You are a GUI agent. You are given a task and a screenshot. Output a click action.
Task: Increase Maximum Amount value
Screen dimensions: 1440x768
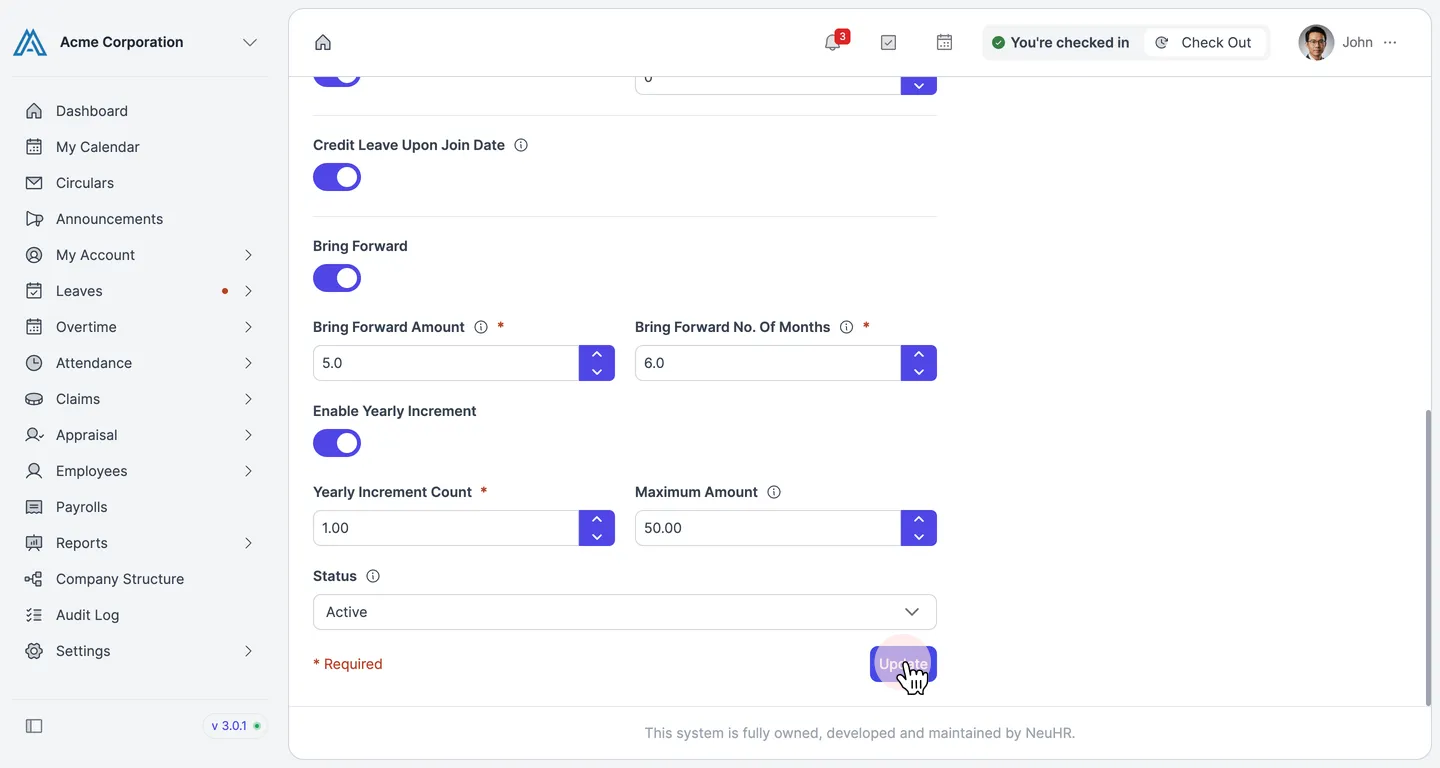919,519
